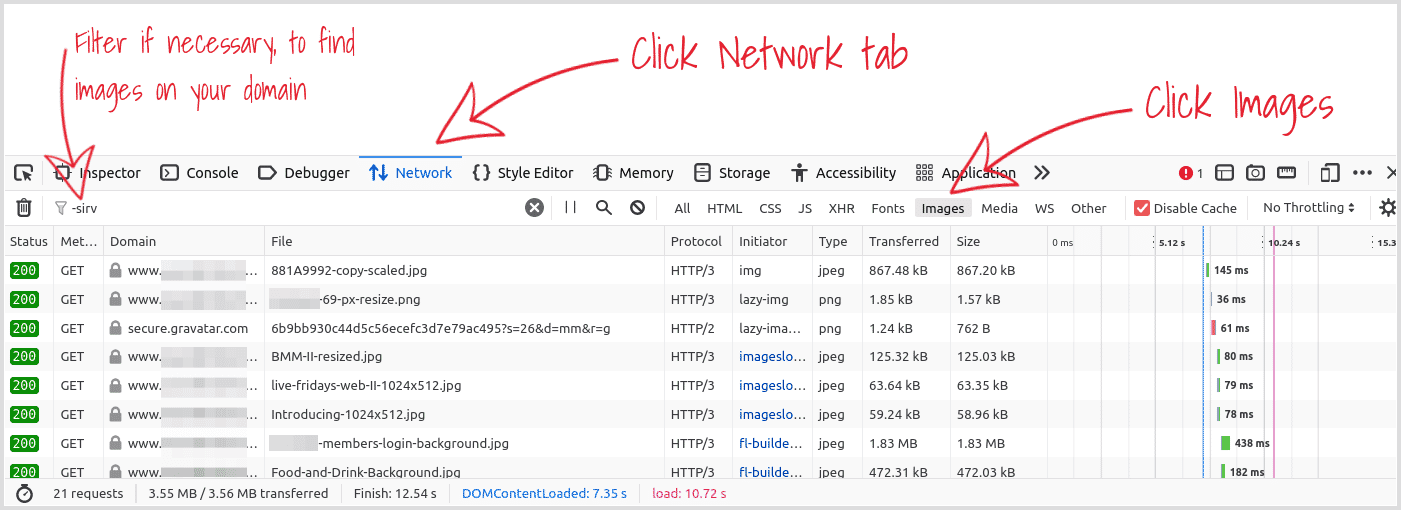The height and width of the screenshot is (510, 1401).
Task: Toggle responsive design mode icon
Action: tap(1329, 173)
